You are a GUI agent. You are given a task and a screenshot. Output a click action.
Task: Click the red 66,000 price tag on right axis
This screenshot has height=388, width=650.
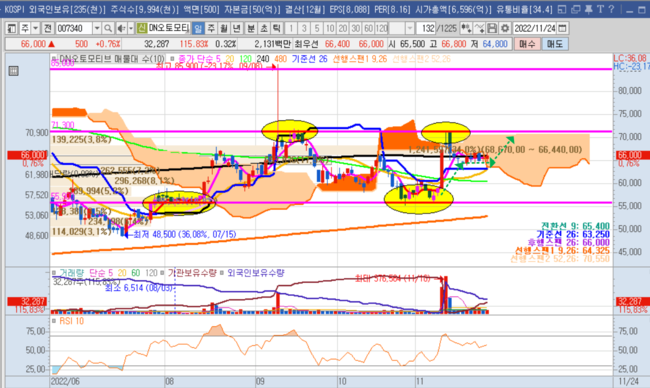632,155
